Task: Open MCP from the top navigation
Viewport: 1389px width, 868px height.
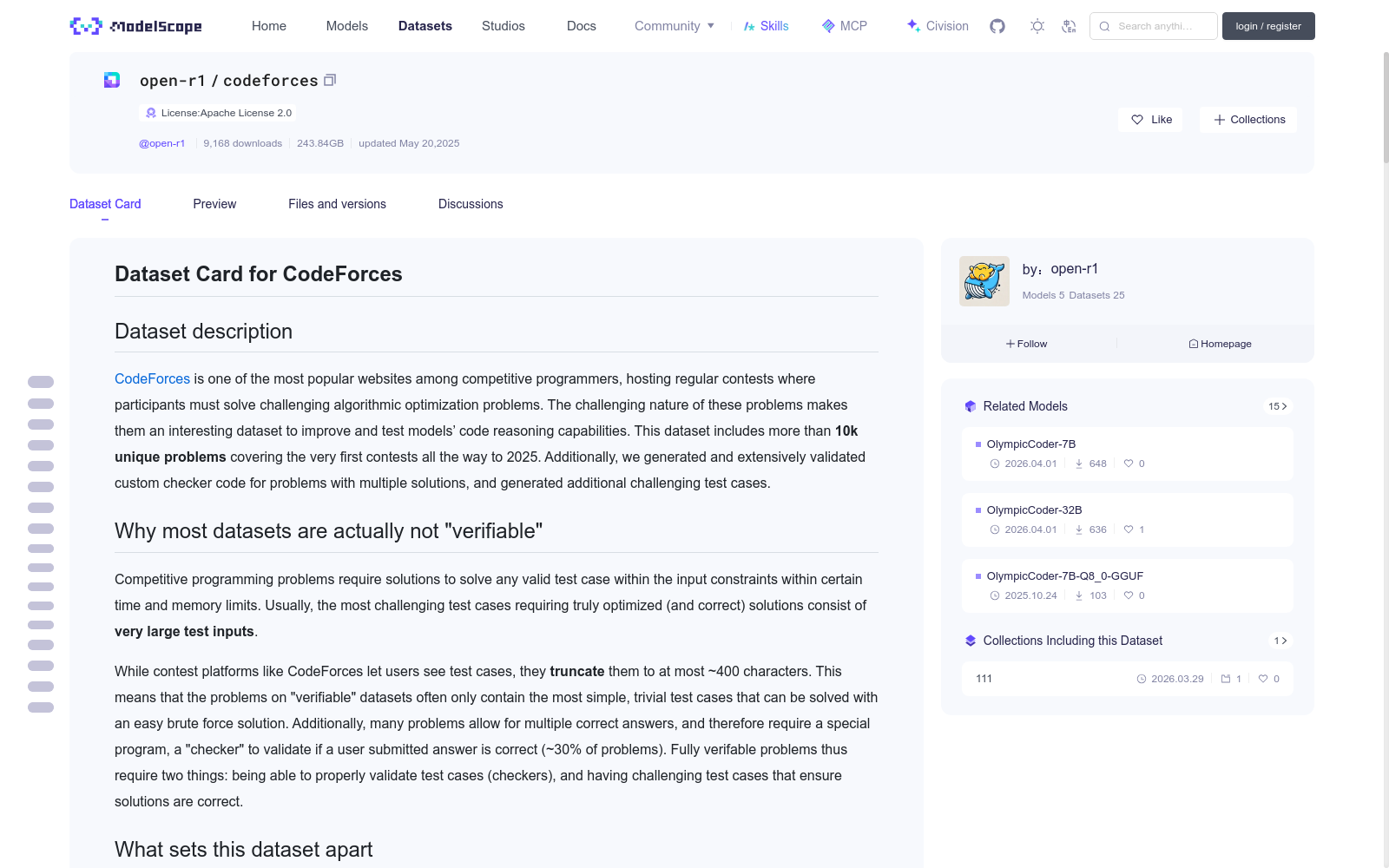Action: pyautogui.click(x=845, y=26)
